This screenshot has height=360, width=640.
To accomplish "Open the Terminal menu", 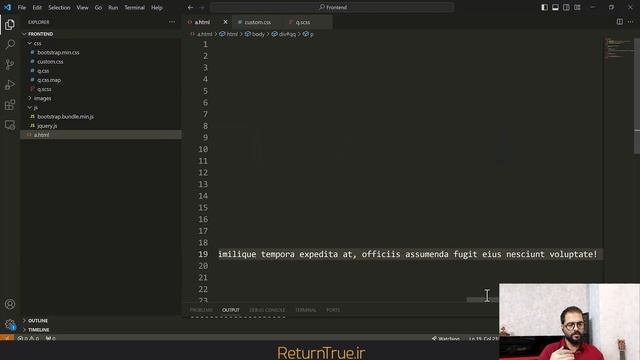I will coord(135,7).
